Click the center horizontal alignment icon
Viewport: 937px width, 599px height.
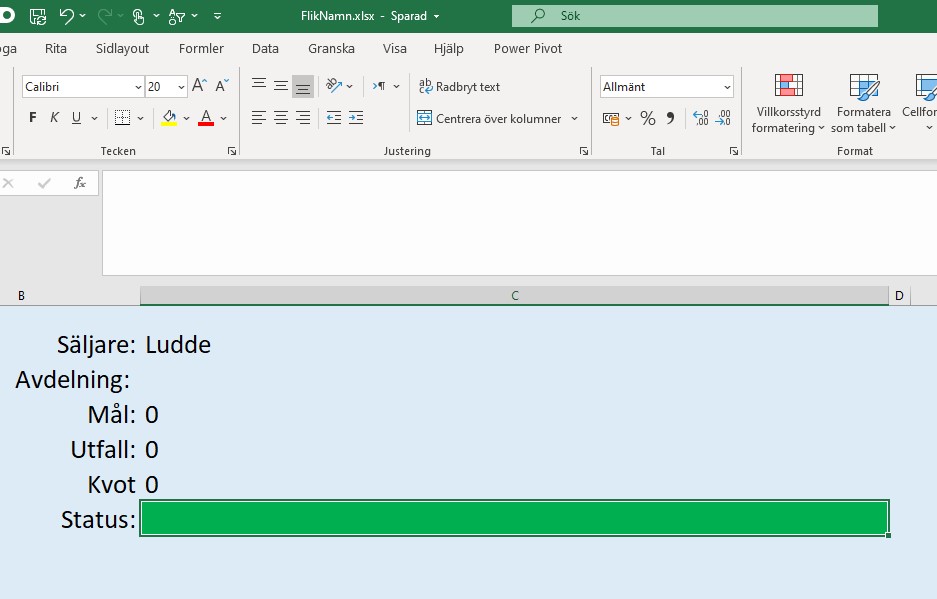pyautogui.click(x=281, y=118)
